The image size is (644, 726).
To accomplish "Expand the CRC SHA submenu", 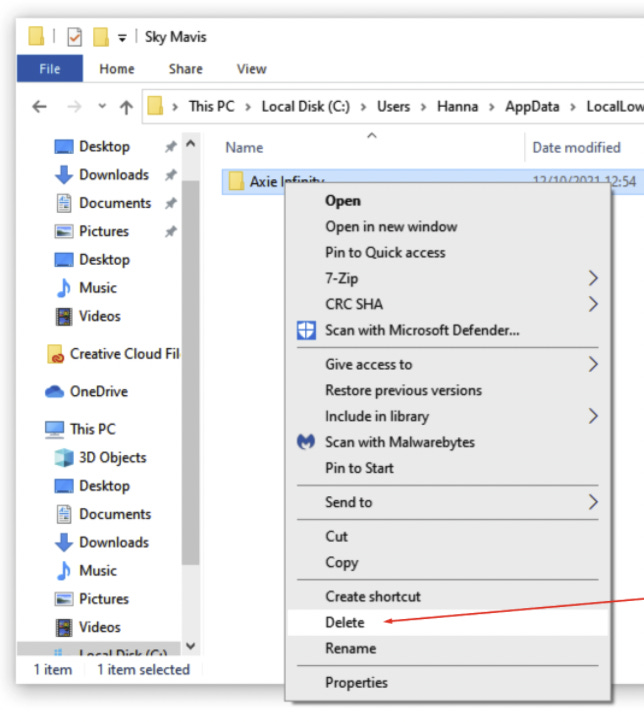I will (x=447, y=304).
